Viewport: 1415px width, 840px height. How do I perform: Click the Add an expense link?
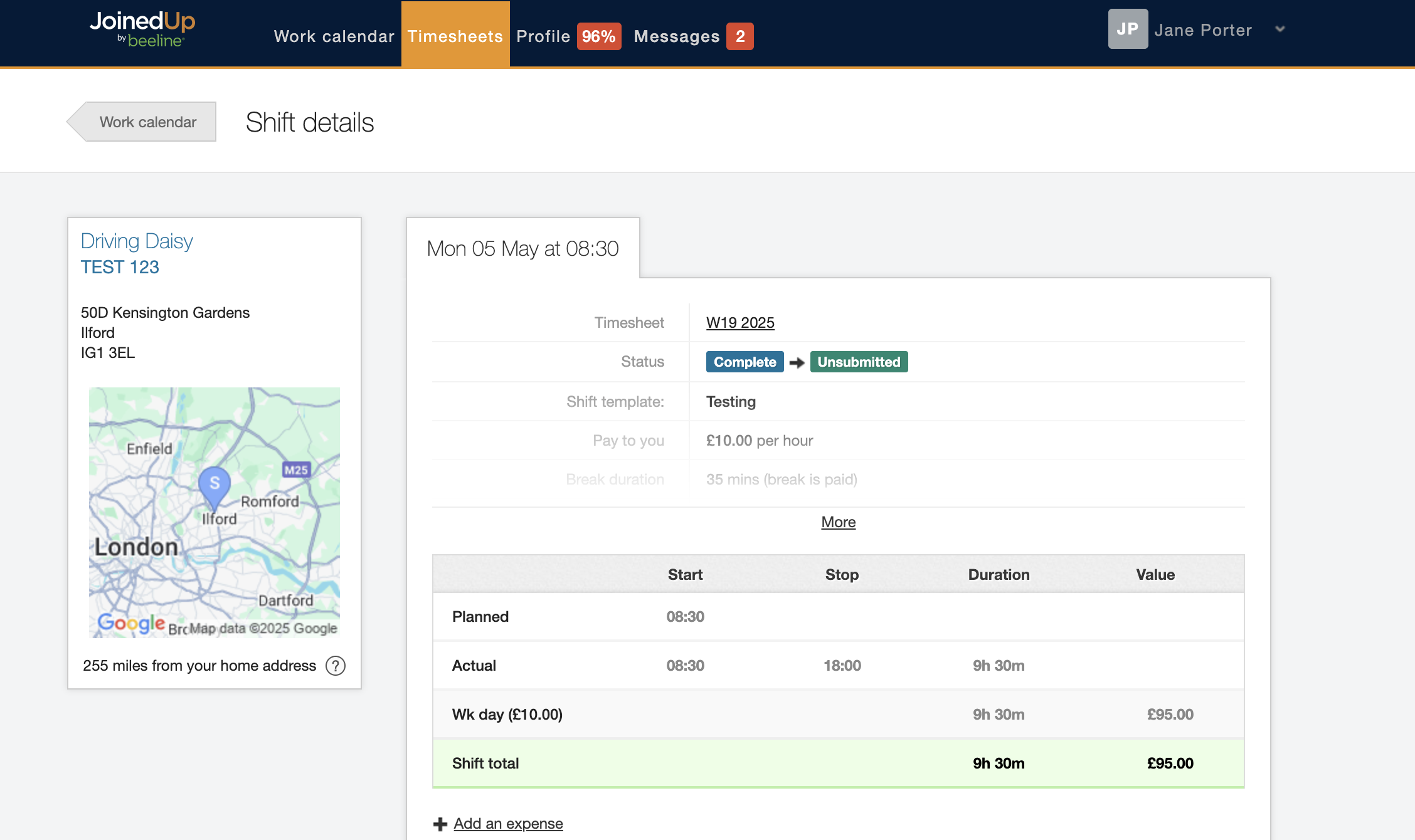point(508,824)
